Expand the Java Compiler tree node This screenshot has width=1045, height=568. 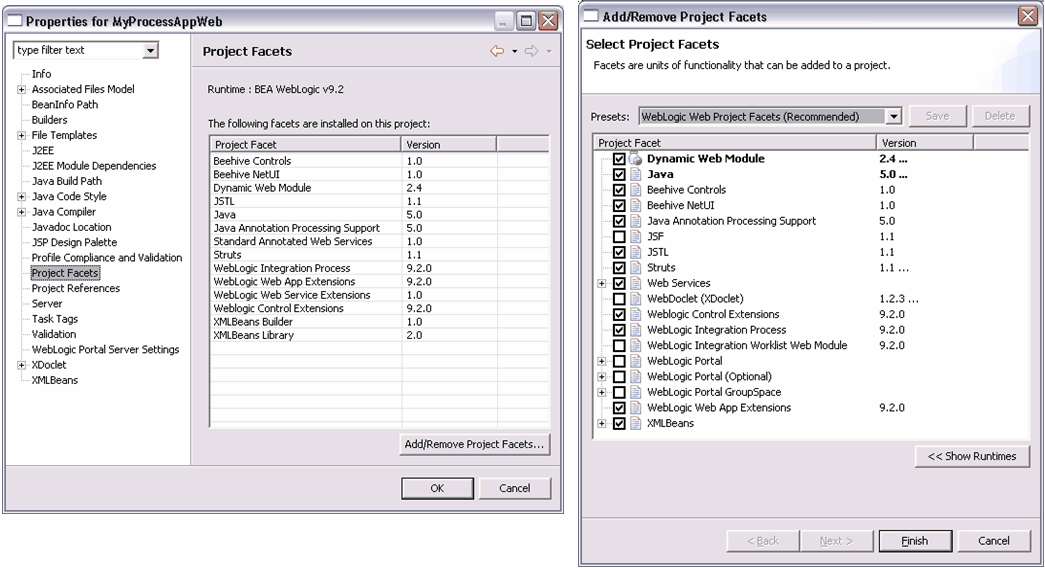coord(21,212)
